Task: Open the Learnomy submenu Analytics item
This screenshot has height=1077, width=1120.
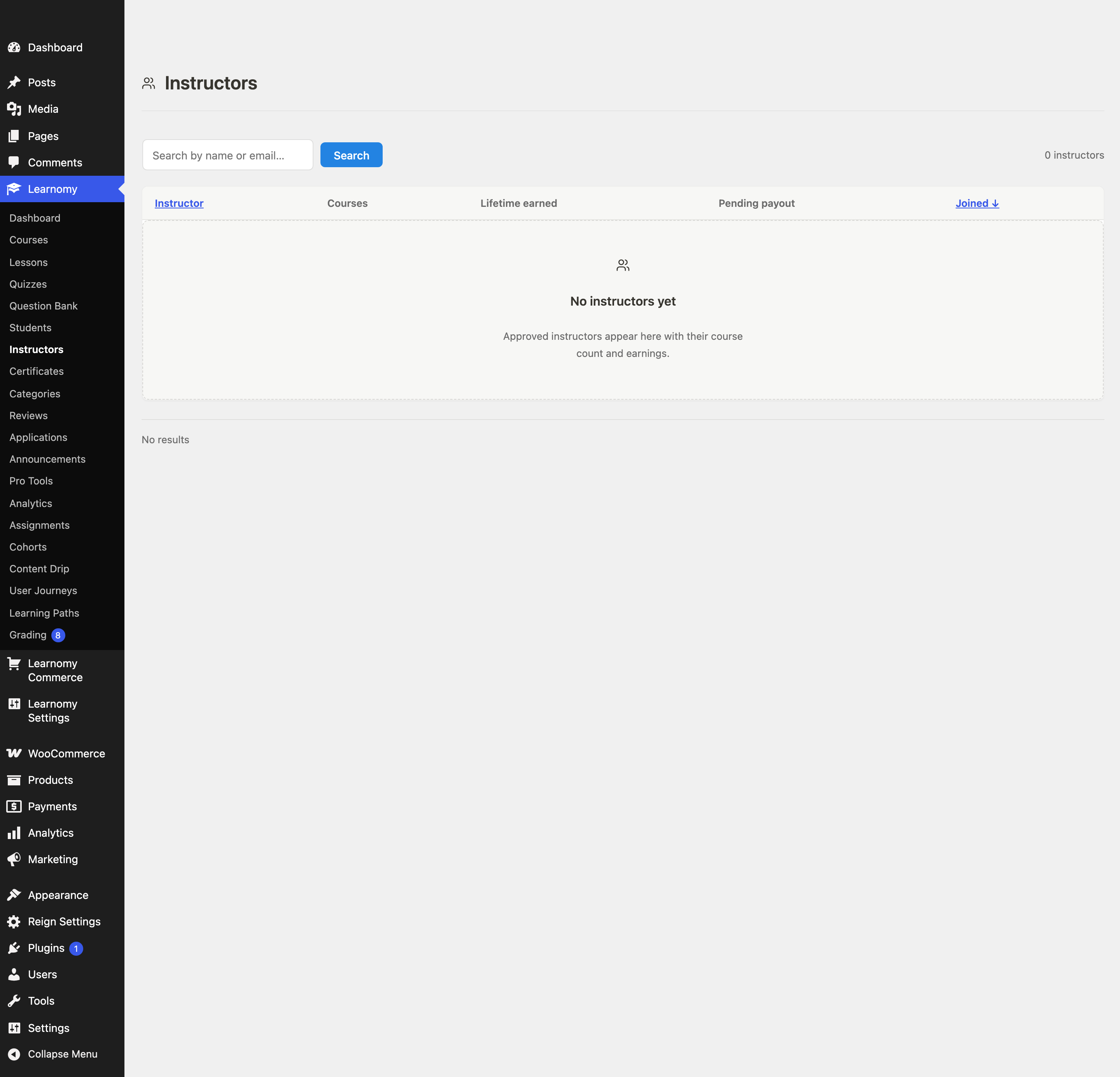Action: tap(31, 504)
